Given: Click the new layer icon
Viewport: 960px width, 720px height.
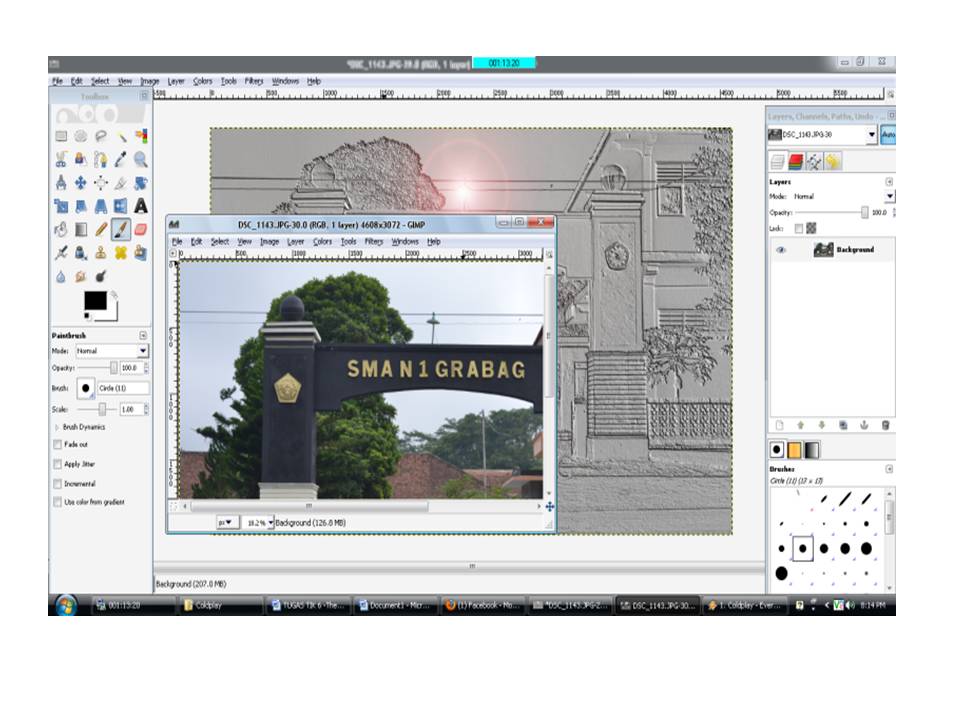Looking at the screenshot, I should coord(779,425).
